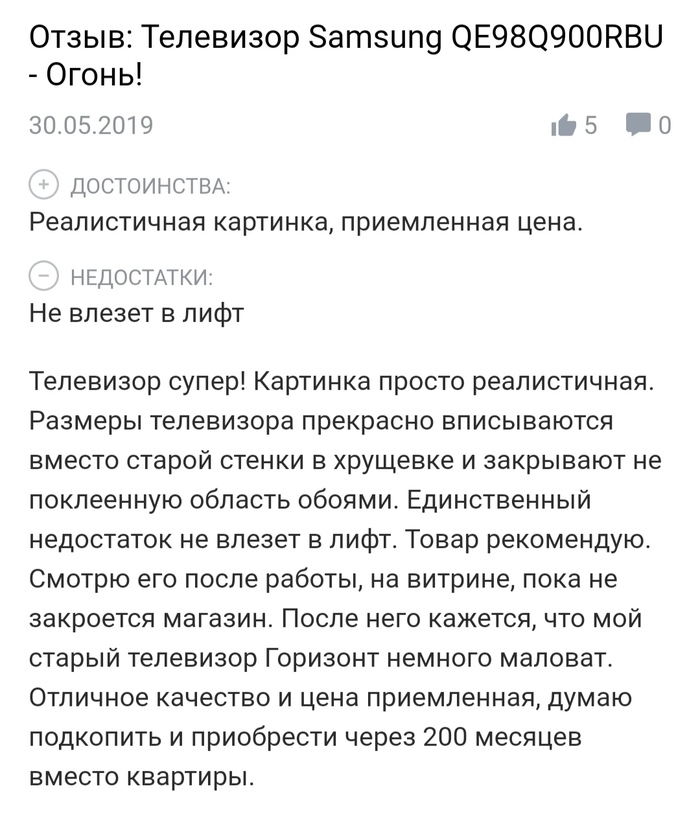The image size is (700, 823).
Task: Open the review title about Samsung QE98Q900RBU
Action: pos(340,39)
